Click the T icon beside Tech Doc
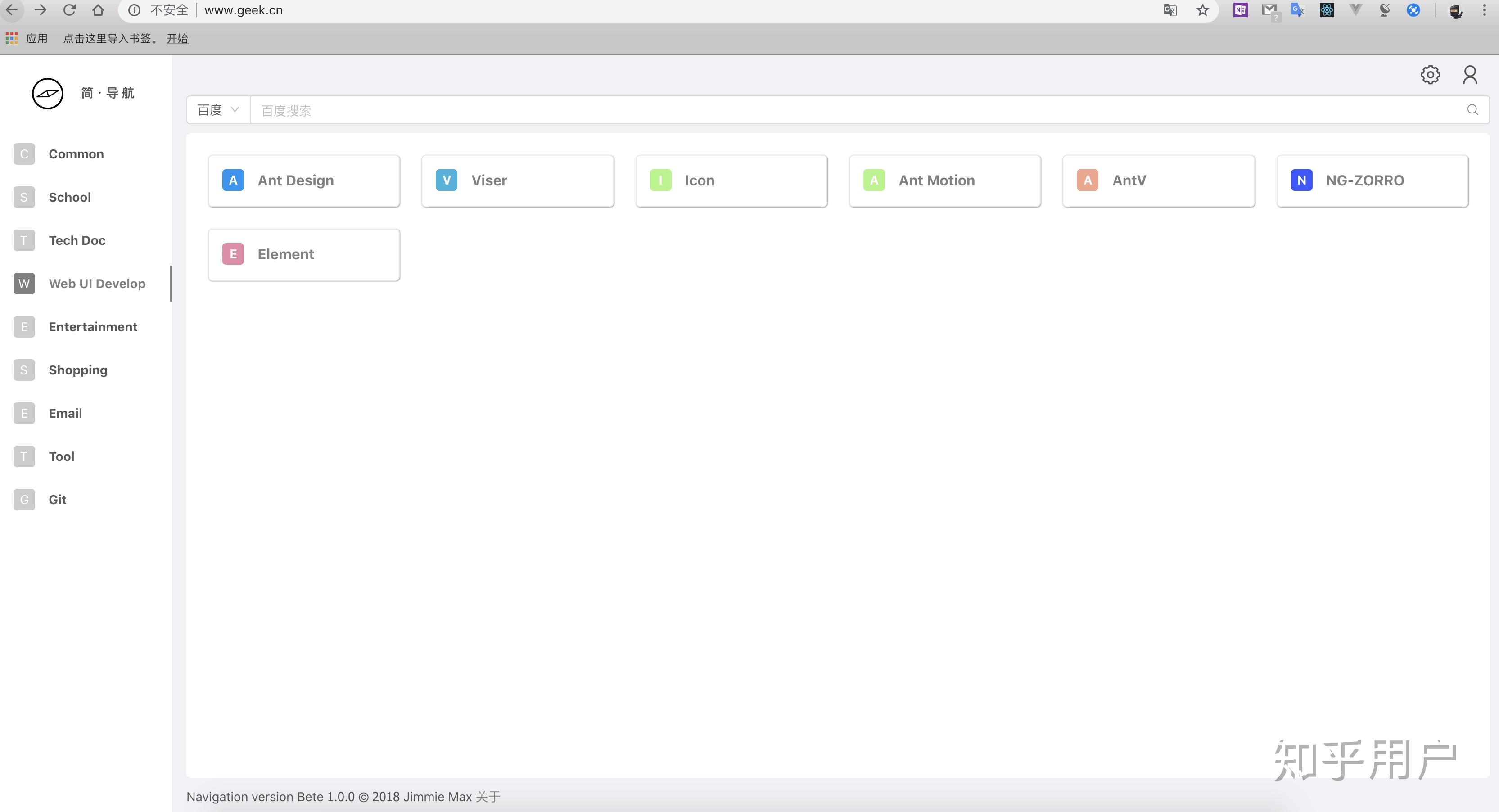Image resolution: width=1499 pixels, height=812 pixels. (24, 240)
